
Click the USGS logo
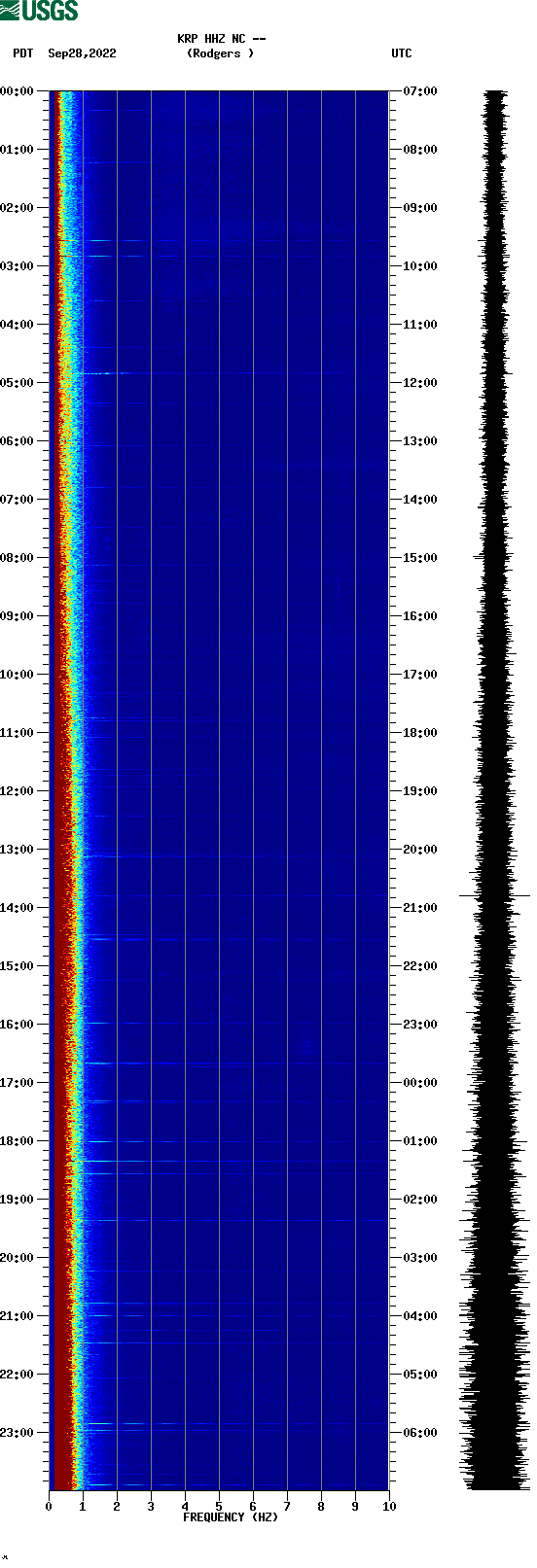[x=39, y=11]
